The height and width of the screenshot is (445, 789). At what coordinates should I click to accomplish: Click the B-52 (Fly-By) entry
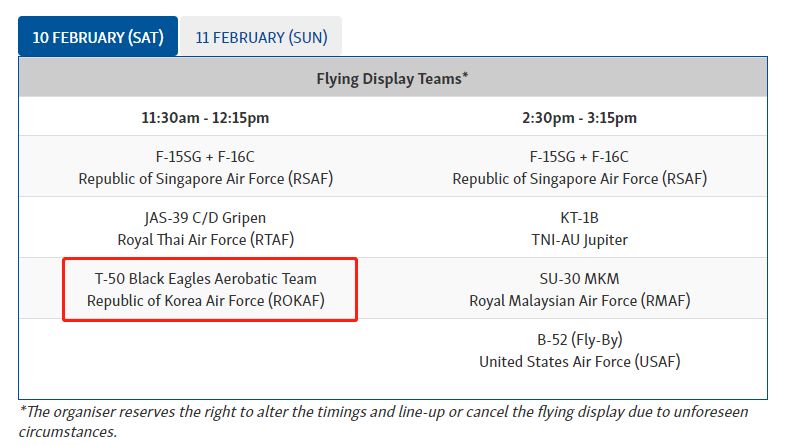(579, 340)
